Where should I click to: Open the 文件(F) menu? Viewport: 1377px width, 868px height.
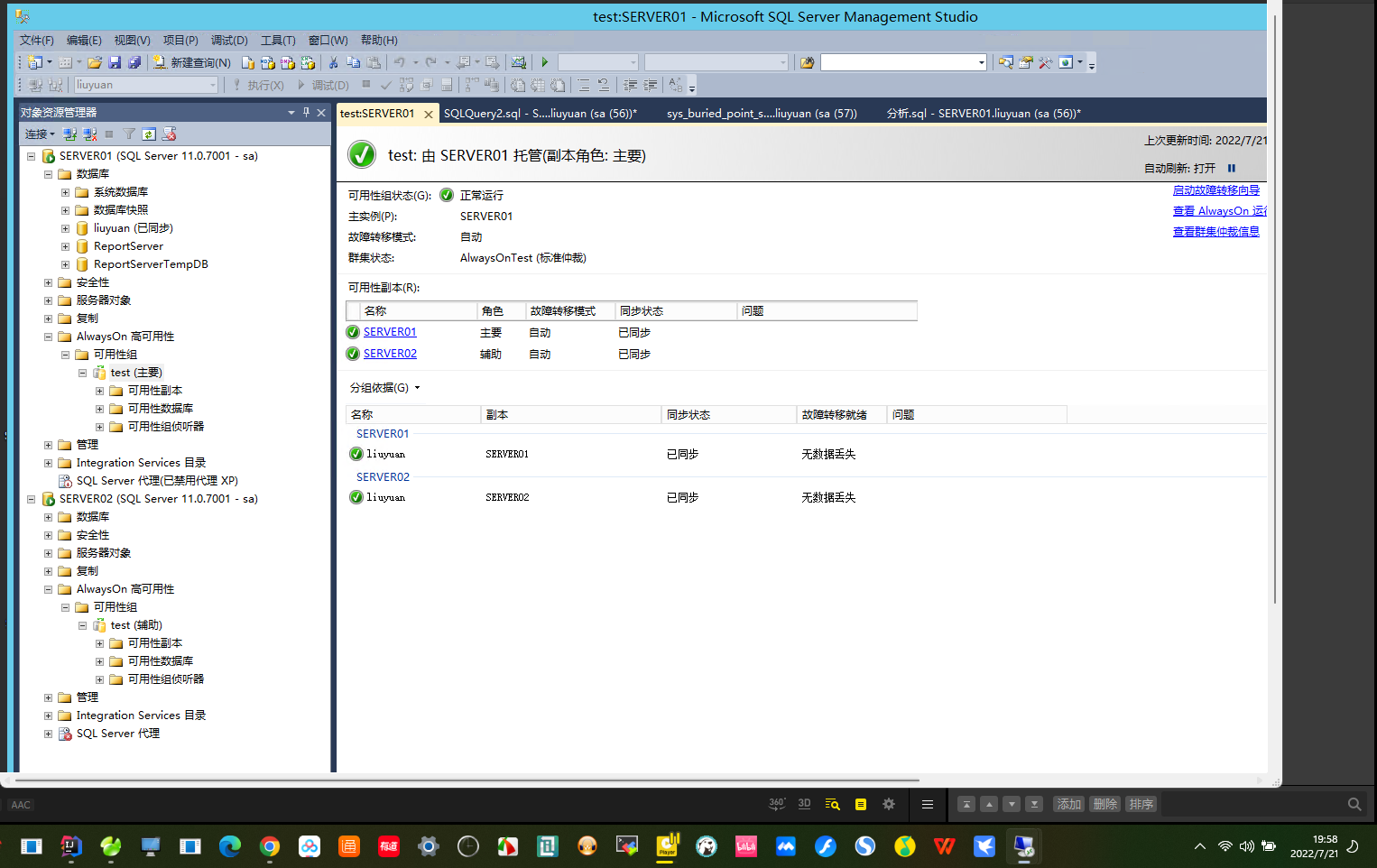[37, 41]
